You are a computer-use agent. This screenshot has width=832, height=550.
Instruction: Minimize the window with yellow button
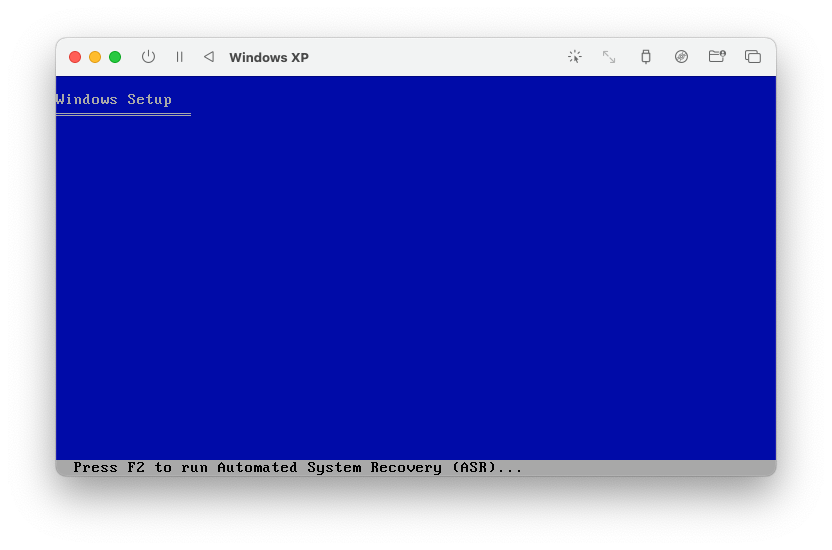(95, 57)
